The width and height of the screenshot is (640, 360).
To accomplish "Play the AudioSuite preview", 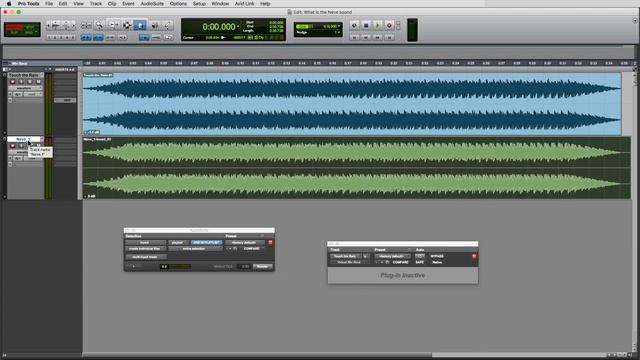I will (133, 267).
